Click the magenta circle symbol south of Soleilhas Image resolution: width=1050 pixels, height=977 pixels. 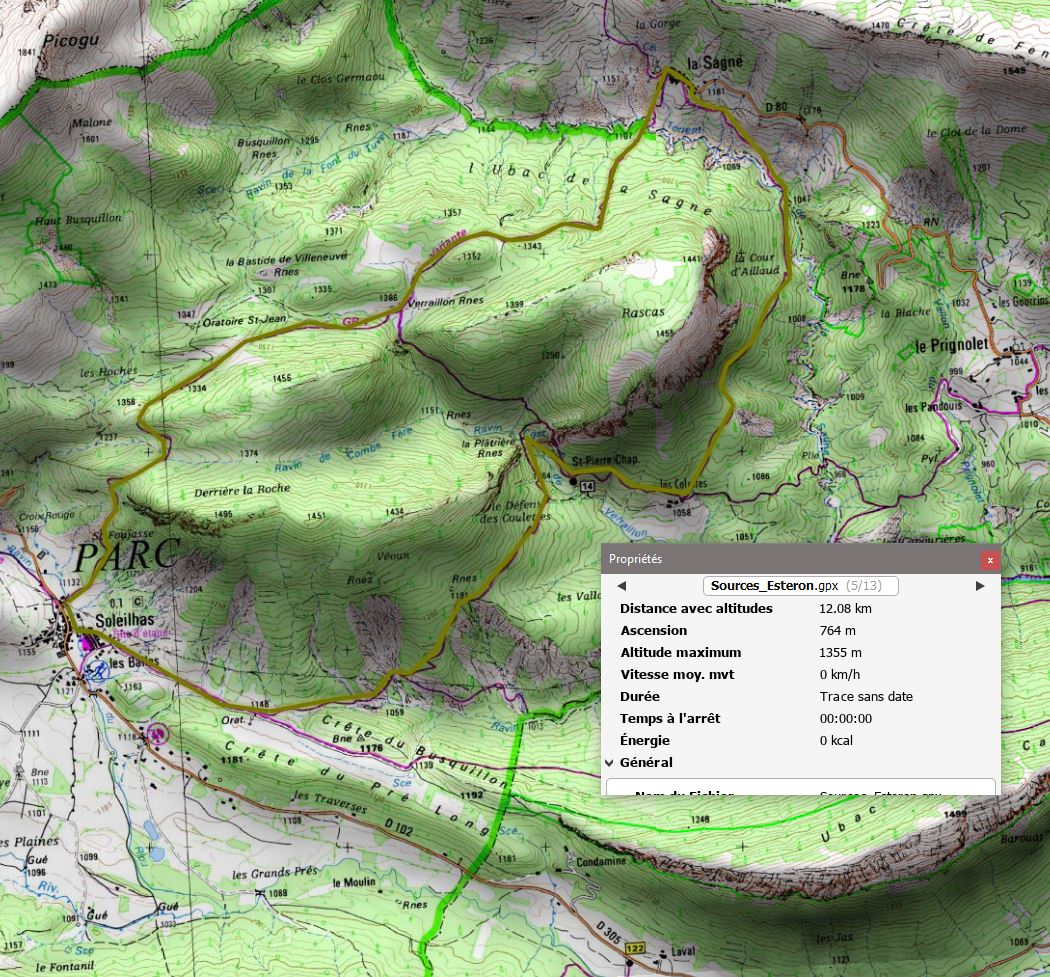coord(155,733)
